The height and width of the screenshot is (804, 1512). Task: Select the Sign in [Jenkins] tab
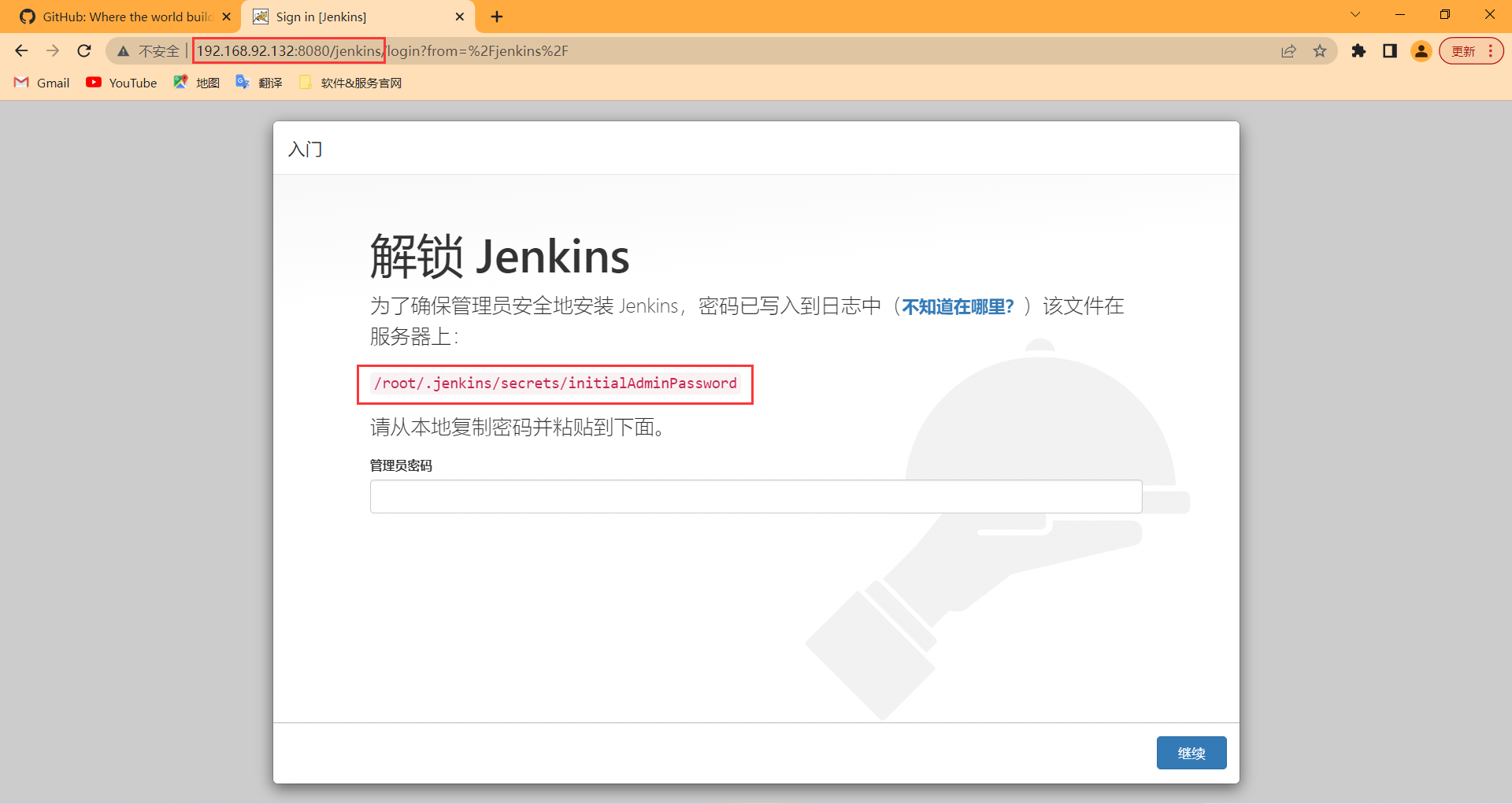coord(358,17)
